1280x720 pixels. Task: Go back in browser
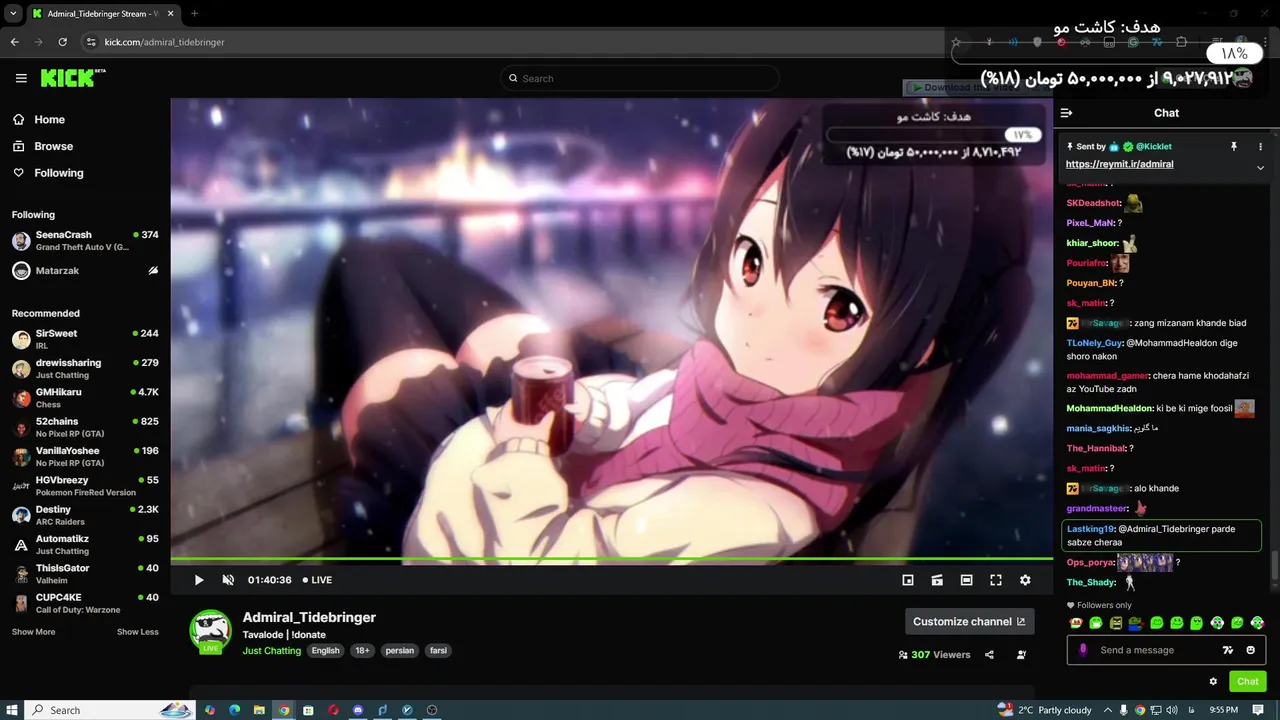coord(14,42)
